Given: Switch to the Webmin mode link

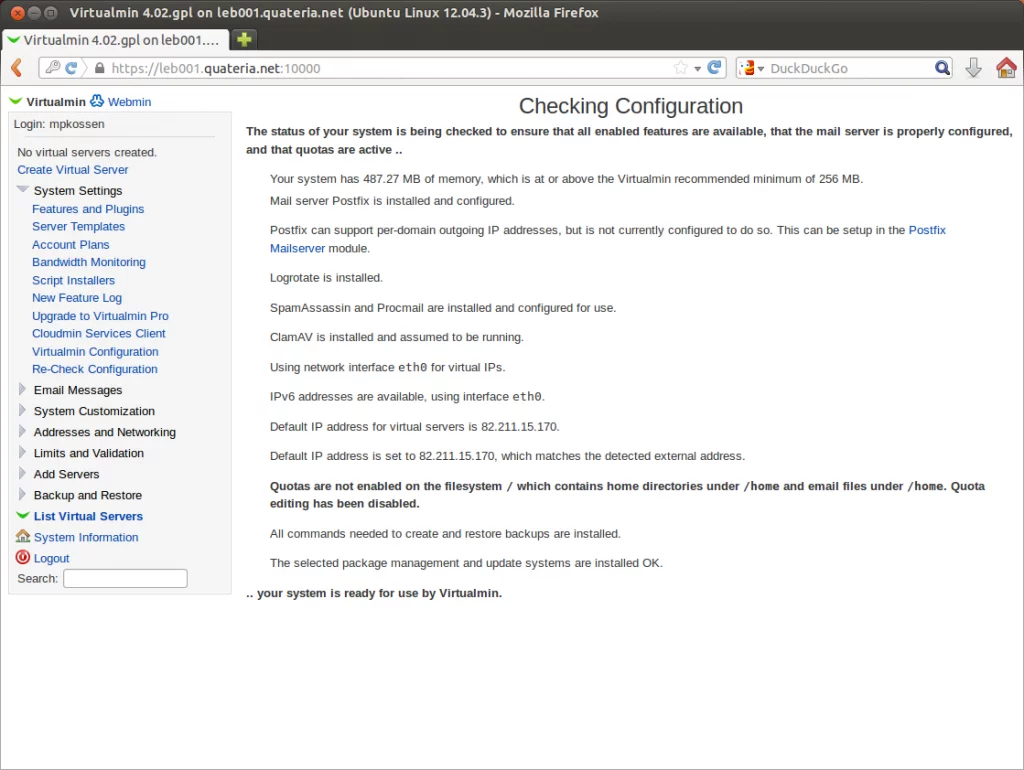Looking at the screenshot, I should [129, 102].
